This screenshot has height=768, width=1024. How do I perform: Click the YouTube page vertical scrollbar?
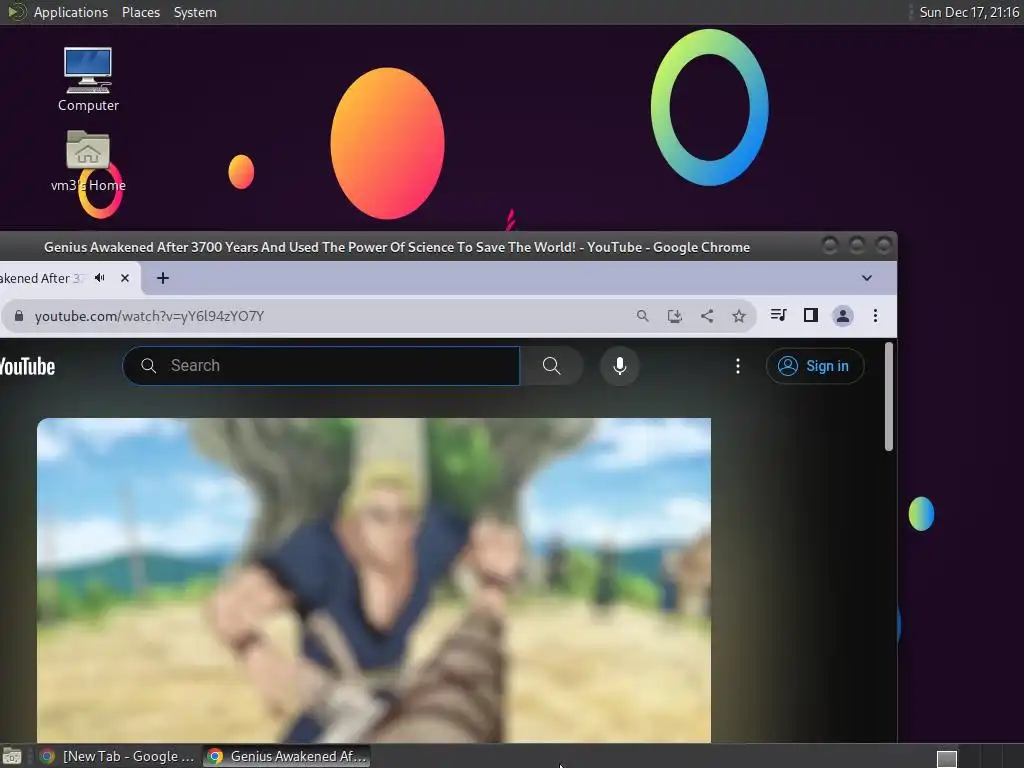(x=888, y=396)
